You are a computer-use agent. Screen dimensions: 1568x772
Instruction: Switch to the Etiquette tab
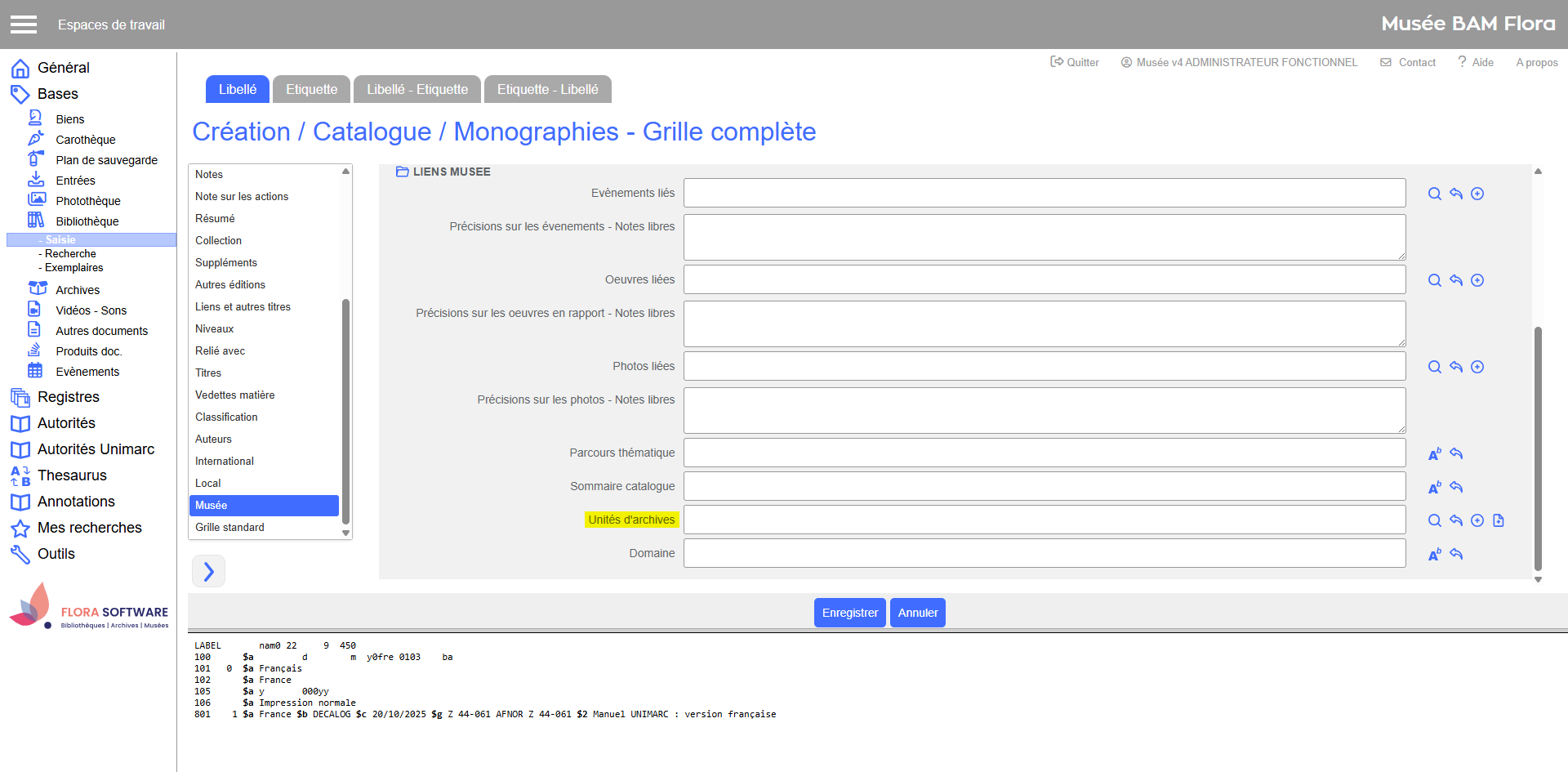pos(311,89)
